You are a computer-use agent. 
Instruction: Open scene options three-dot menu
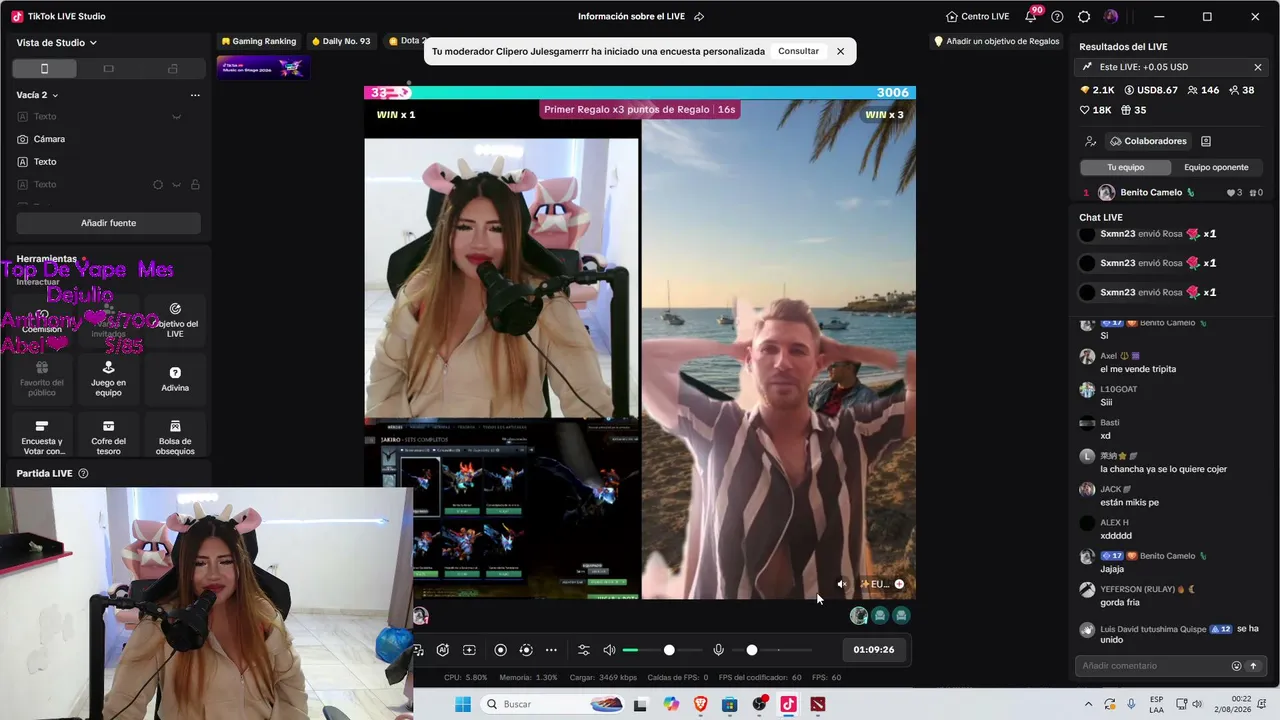pyautogui.click(x=195, y=95)
